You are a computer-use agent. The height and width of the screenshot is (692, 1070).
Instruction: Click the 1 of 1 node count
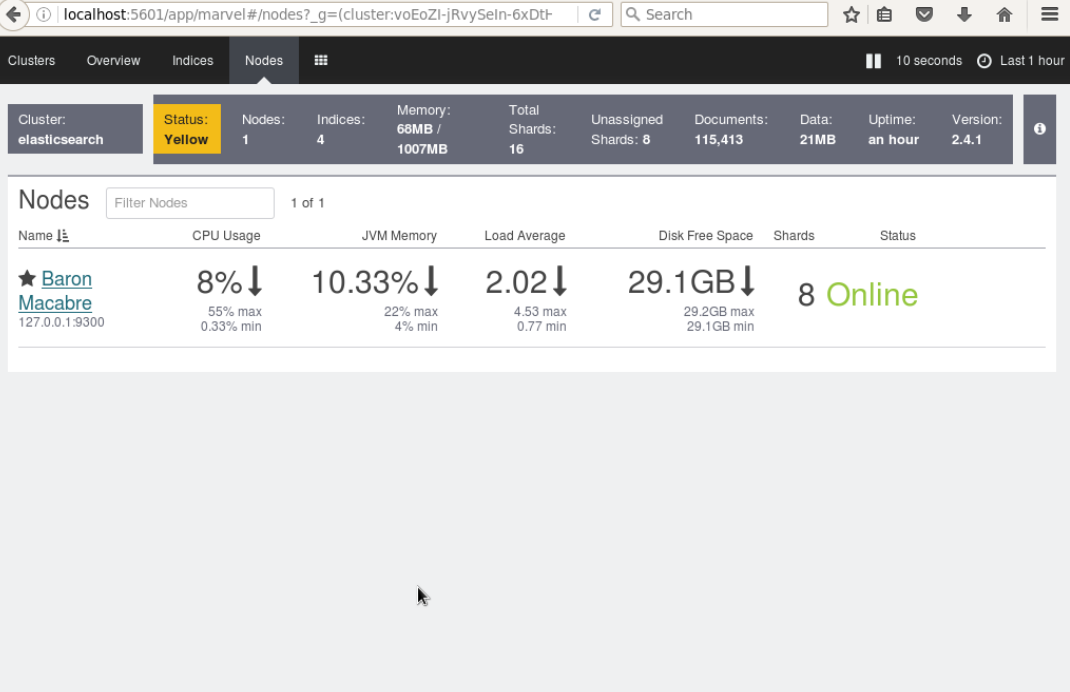pos(308,203)
